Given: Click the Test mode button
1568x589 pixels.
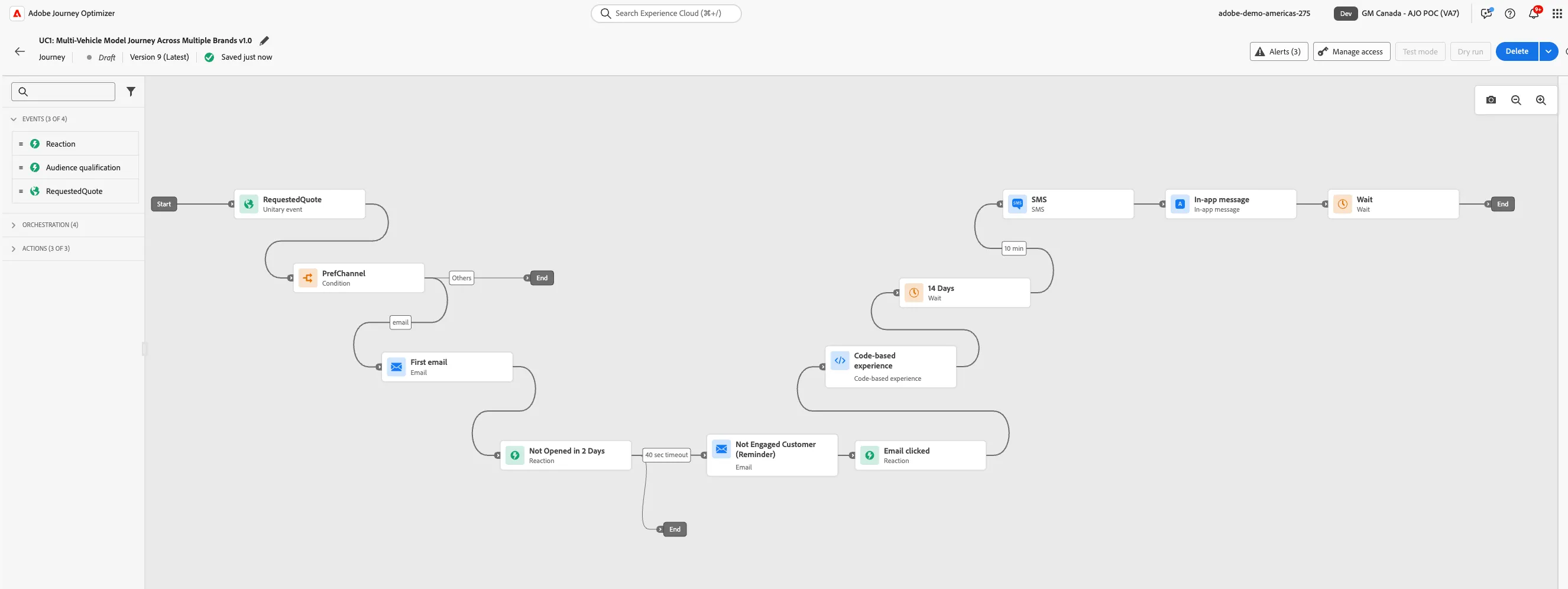Looking at the screenshot, I should point(1420,52).
